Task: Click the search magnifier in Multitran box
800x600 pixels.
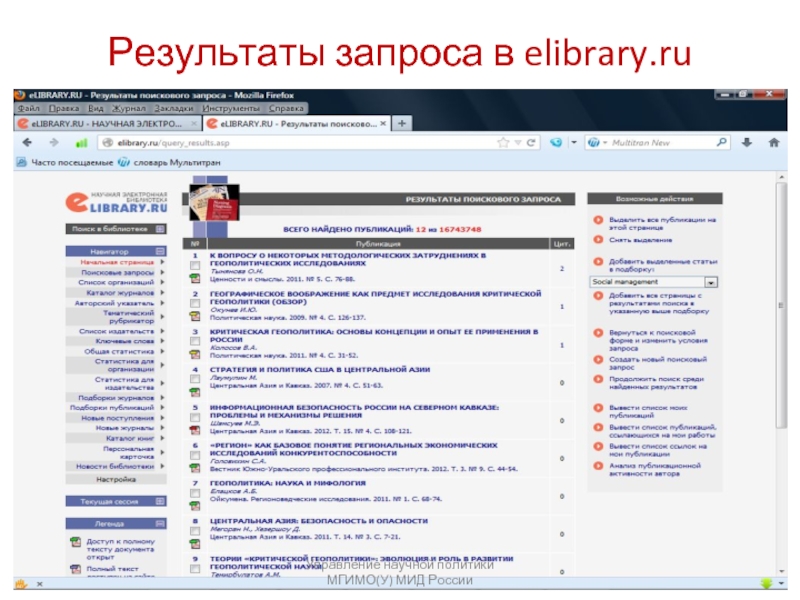Action: coord(721,142)
